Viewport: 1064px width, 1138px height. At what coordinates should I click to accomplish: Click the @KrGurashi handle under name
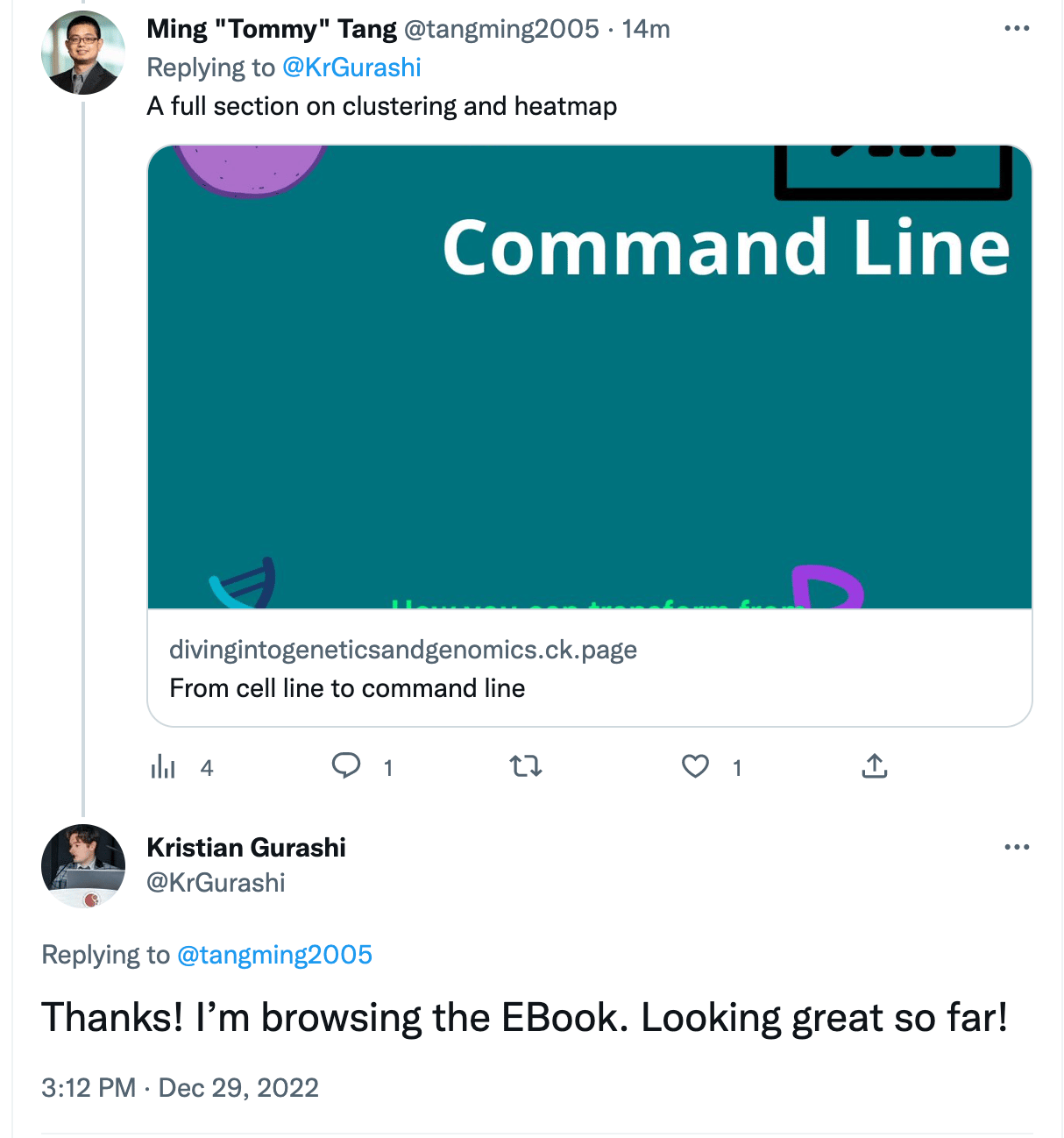pos(216,883)
